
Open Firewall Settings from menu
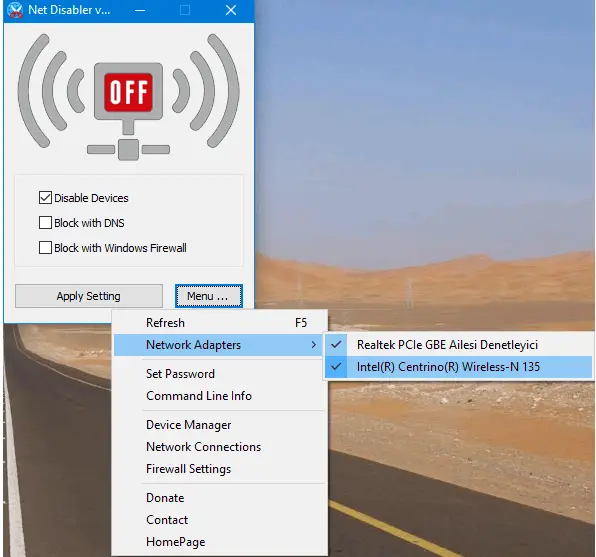[x=220, y=469]
